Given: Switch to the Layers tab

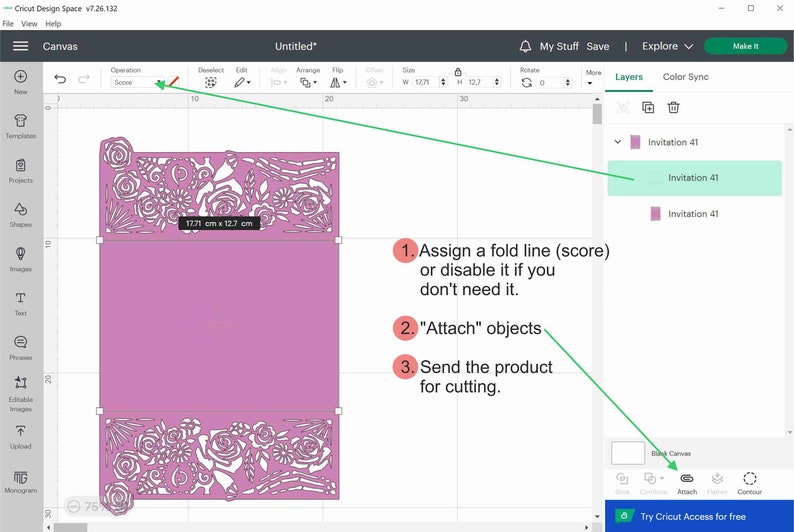Looking at the screenshot, I should [x=629, y=77].
